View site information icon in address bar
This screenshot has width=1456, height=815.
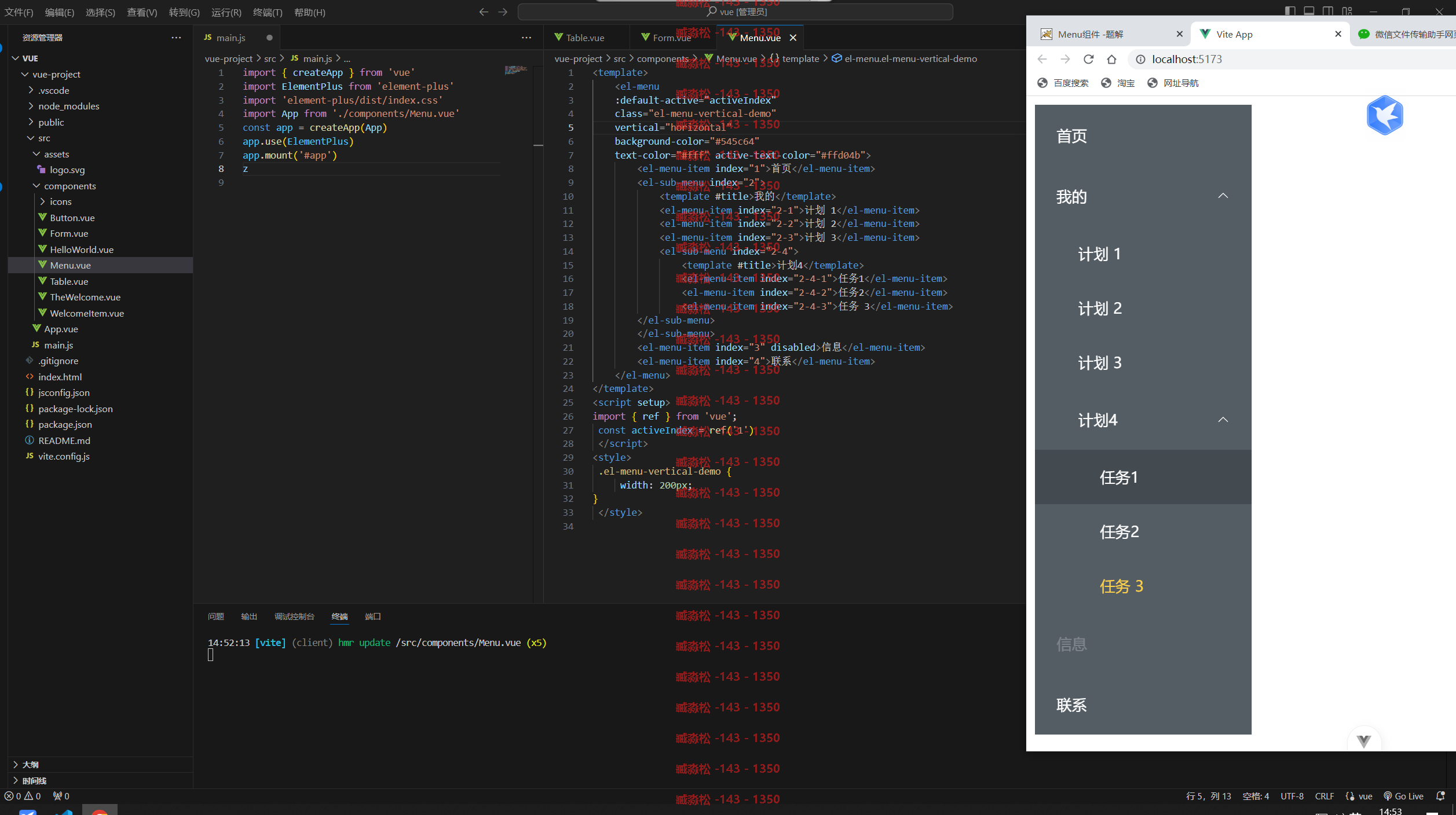coord(1140,59)
